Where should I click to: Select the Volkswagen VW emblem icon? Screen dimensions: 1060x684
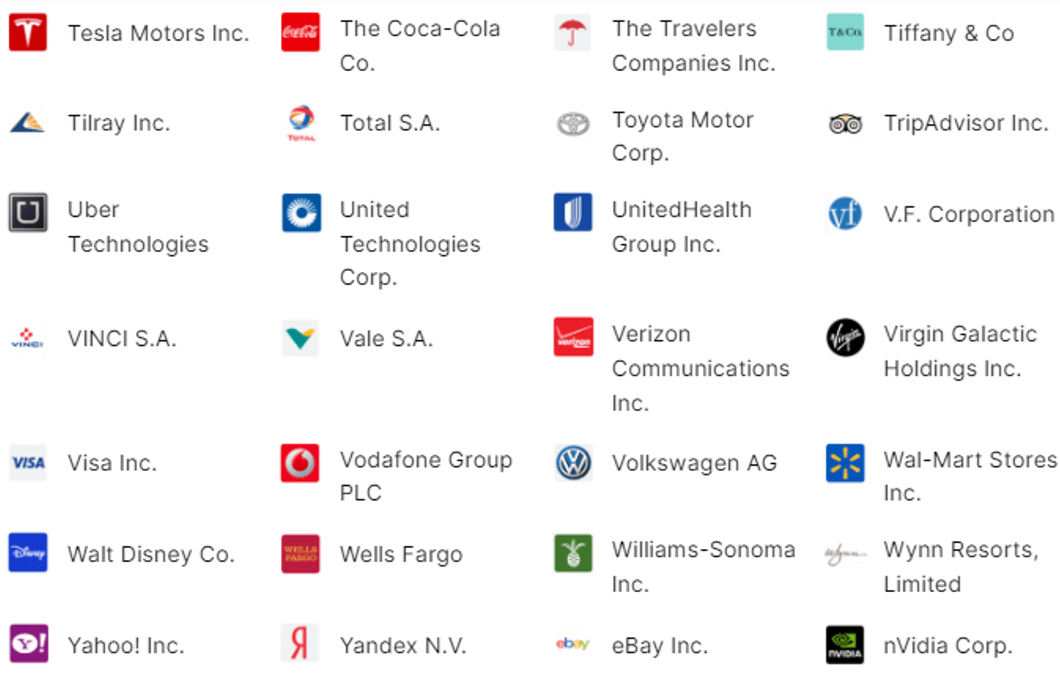click(573, 463)
